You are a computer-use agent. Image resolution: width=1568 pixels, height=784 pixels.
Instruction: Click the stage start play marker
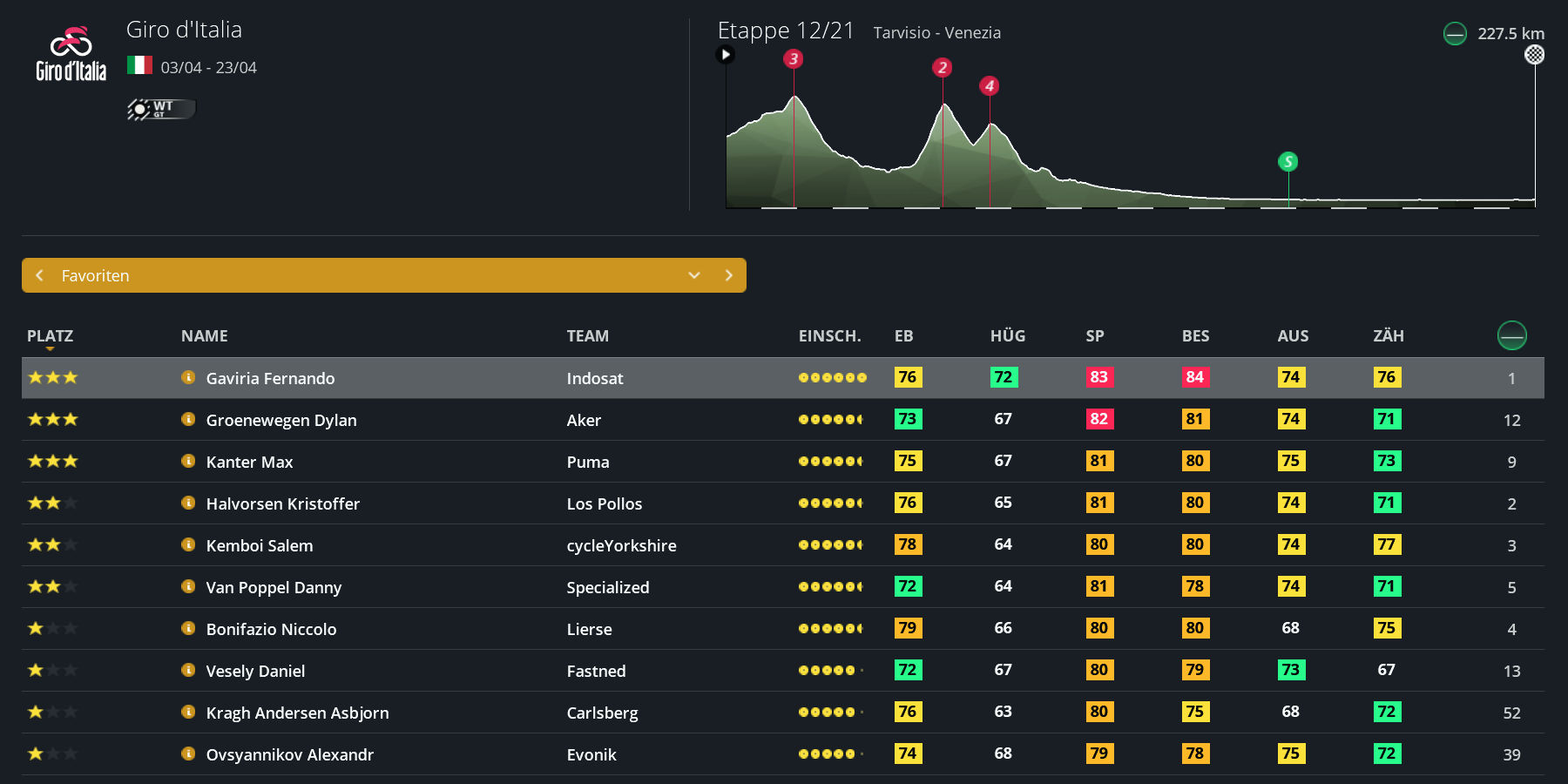coord(725,55)
